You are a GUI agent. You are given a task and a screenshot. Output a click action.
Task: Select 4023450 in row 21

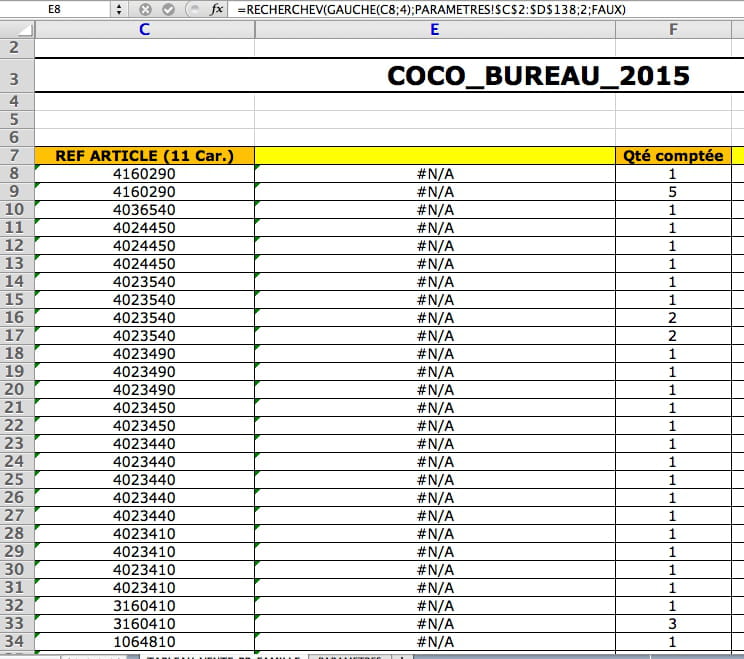144,408
